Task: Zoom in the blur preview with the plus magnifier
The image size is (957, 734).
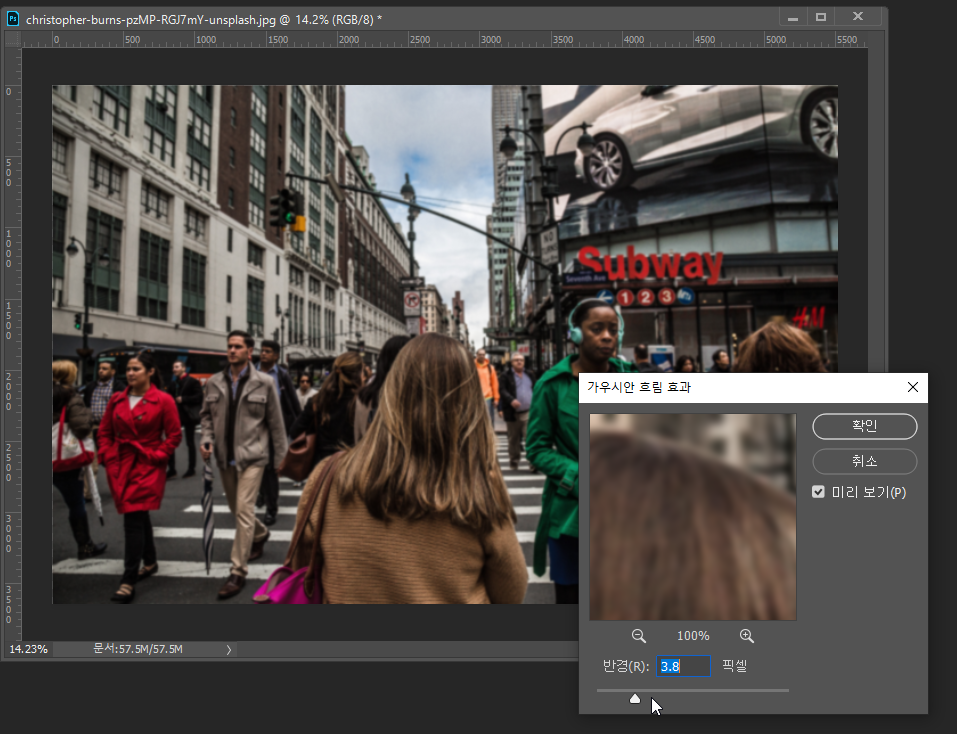Action: pyautogui.click(x=746, y=636)
